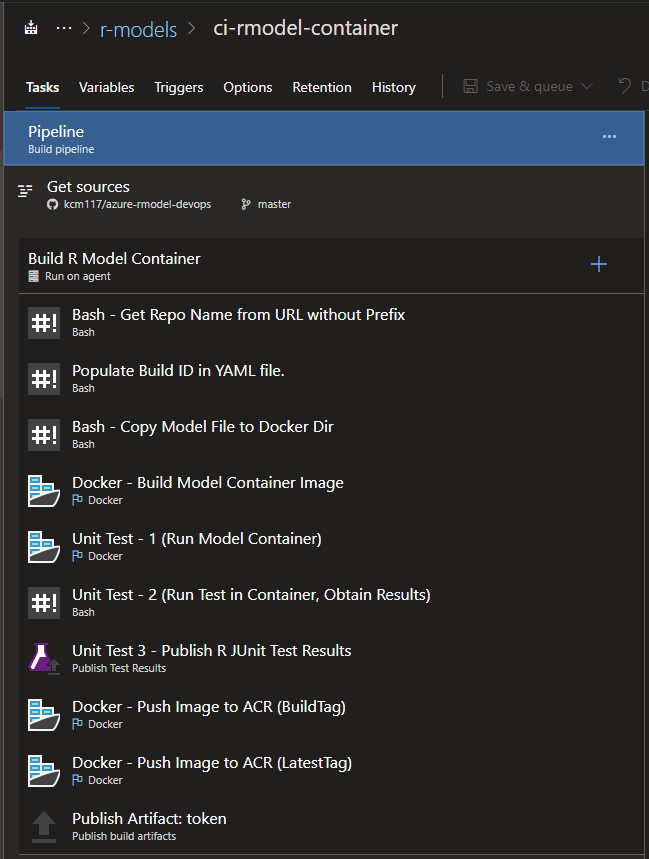The height and width of the screenshot is (859, 649).
Task: Open the Pipeline more options ellipsis
Action: click(609, 136)
